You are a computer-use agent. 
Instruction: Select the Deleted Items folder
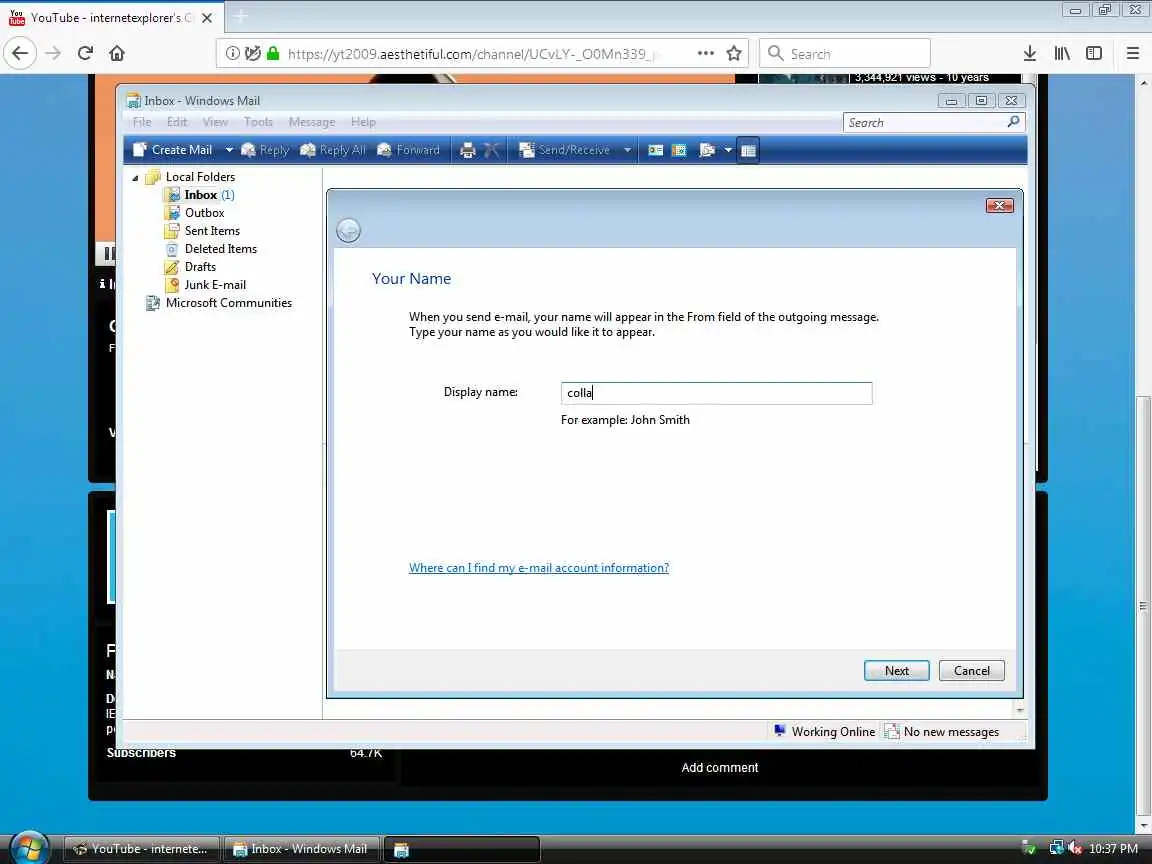[220, 249]
